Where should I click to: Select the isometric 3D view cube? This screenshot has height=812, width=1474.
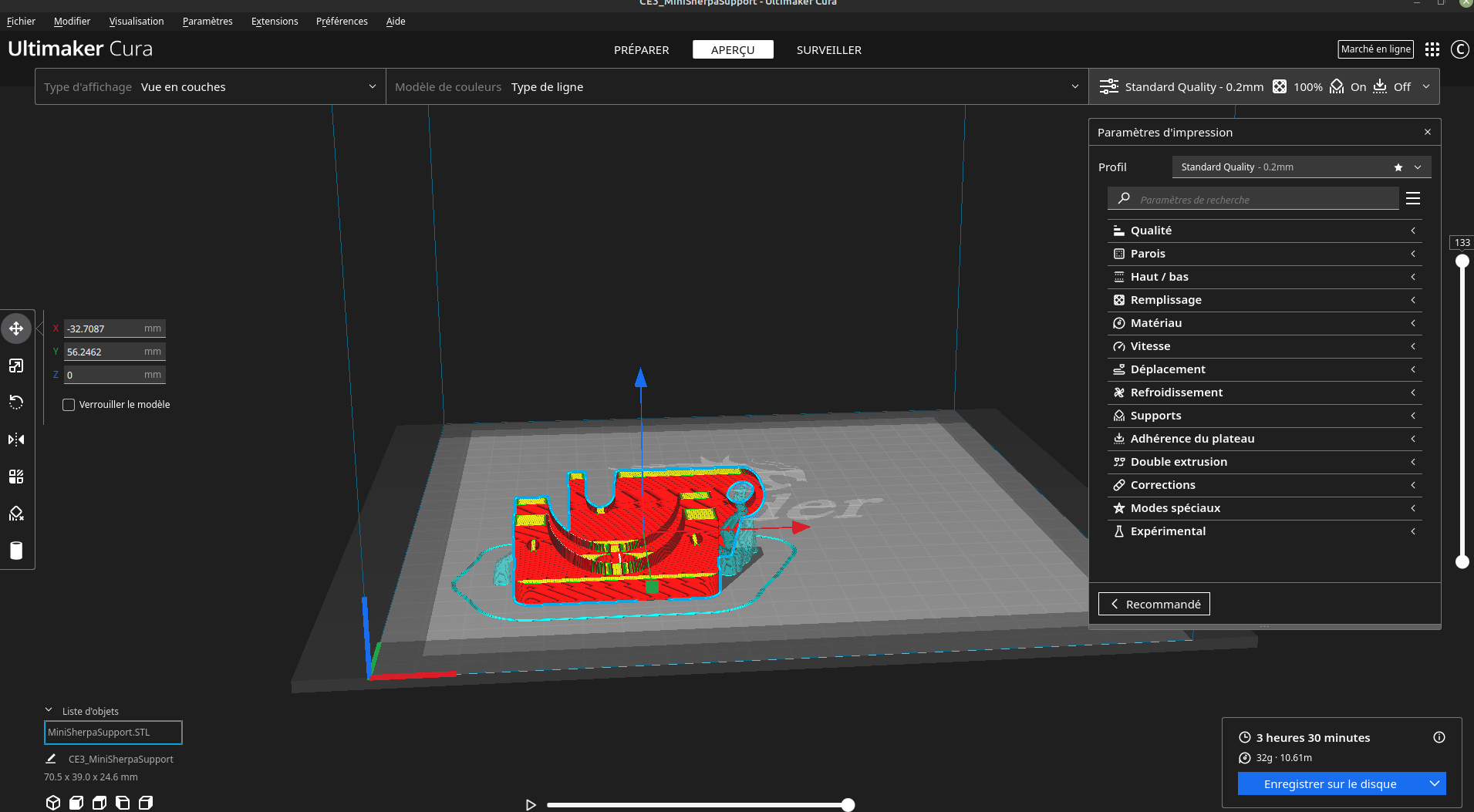[52, 803]
